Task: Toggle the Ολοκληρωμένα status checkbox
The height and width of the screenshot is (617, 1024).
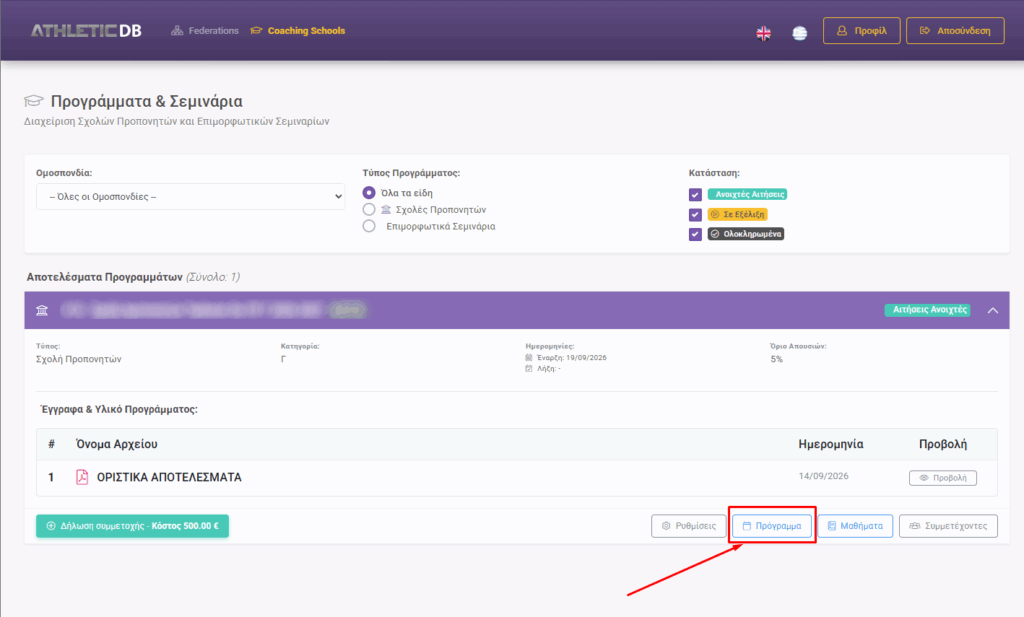Action: pos(696,234)
